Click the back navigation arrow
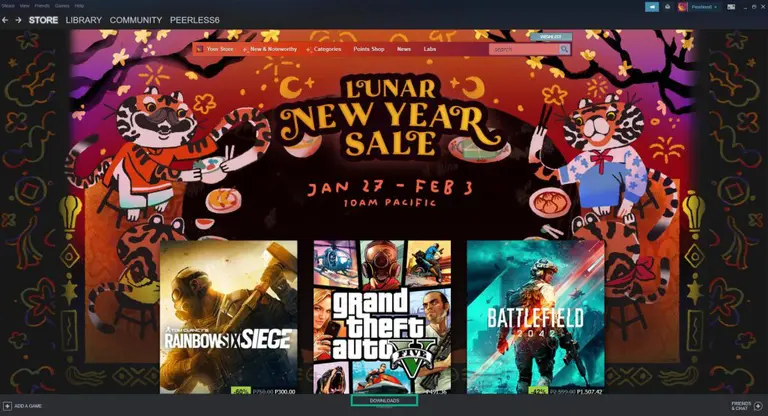This screenshot has height=416, width=768. (5, 20)
